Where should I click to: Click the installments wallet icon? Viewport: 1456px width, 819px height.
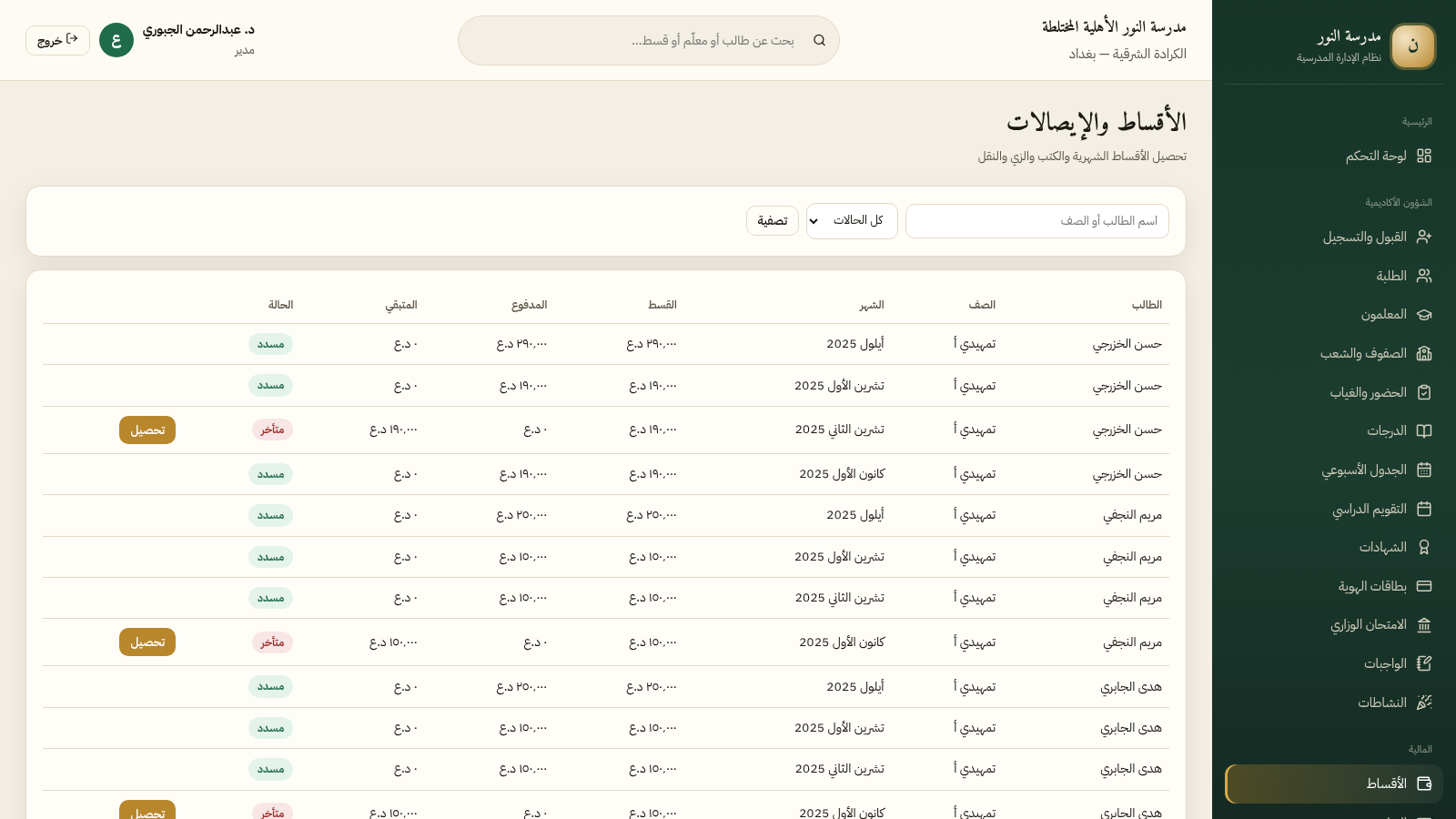coord(1424,784)
